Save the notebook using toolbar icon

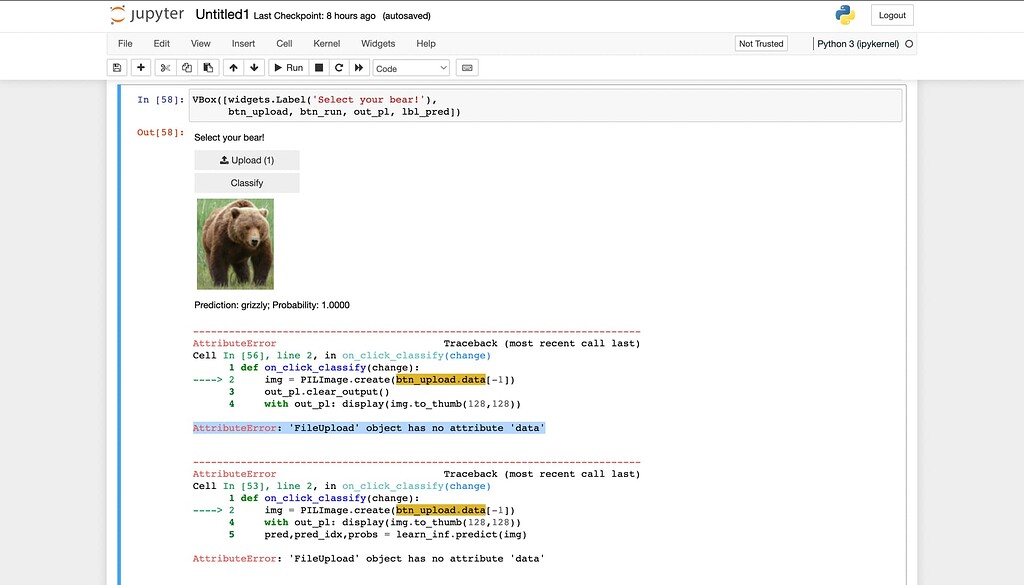117,67
